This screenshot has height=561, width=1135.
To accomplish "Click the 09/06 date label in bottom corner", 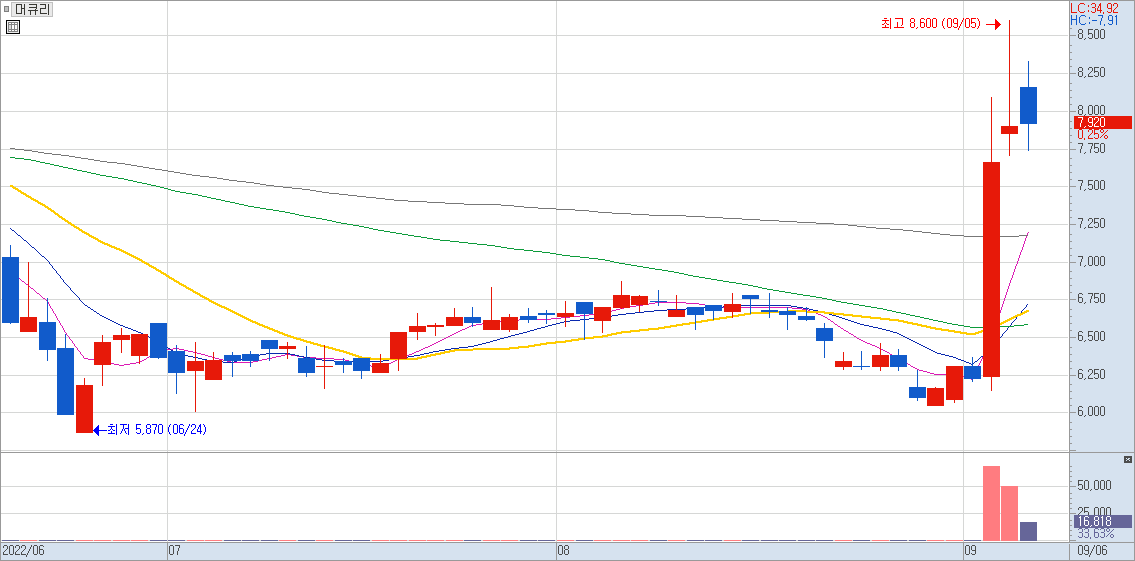I will pyautogui.click(x=1092, y=551).
